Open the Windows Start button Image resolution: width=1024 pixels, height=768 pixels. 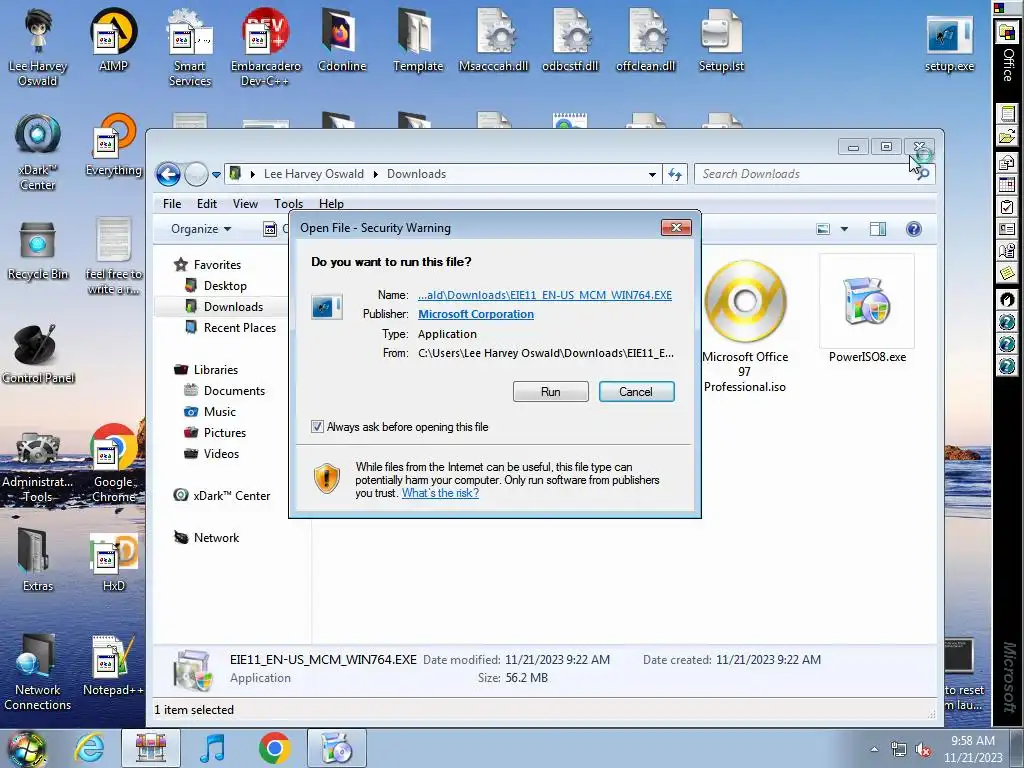[25, 748]
